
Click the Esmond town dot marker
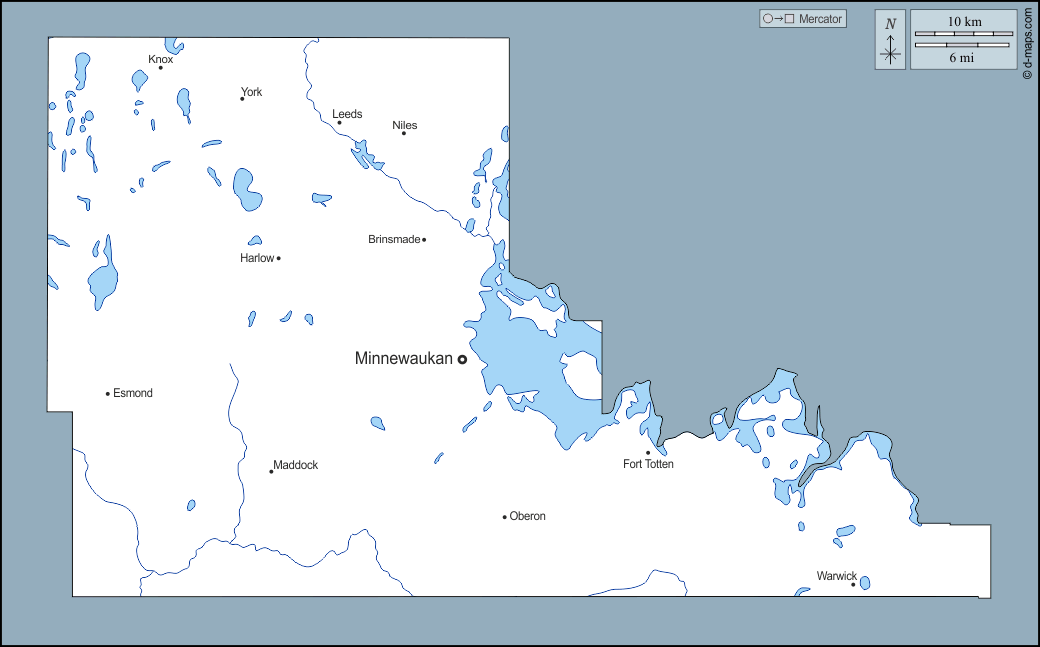click(x=108, y=393)
